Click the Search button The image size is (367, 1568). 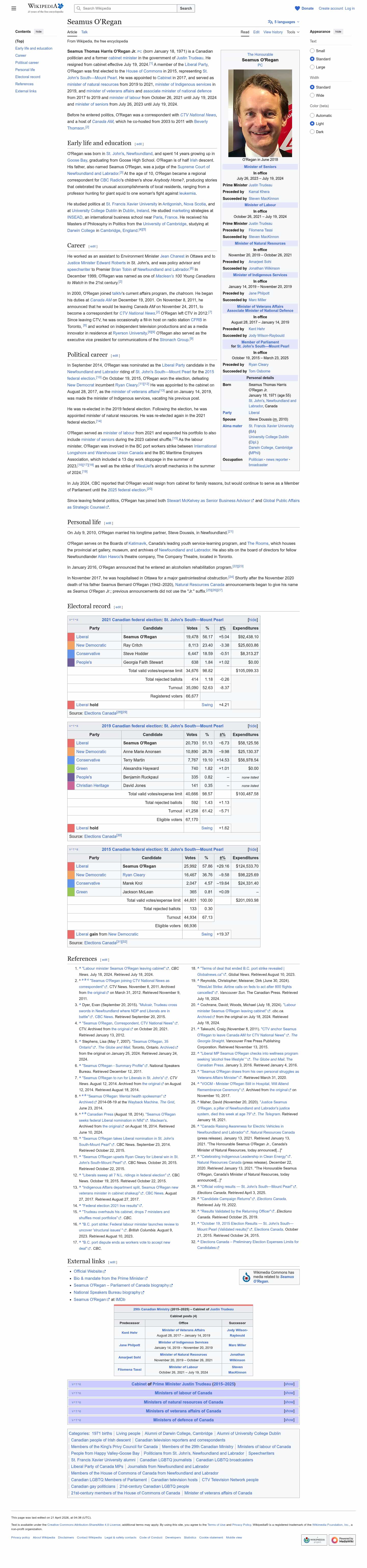186,8
